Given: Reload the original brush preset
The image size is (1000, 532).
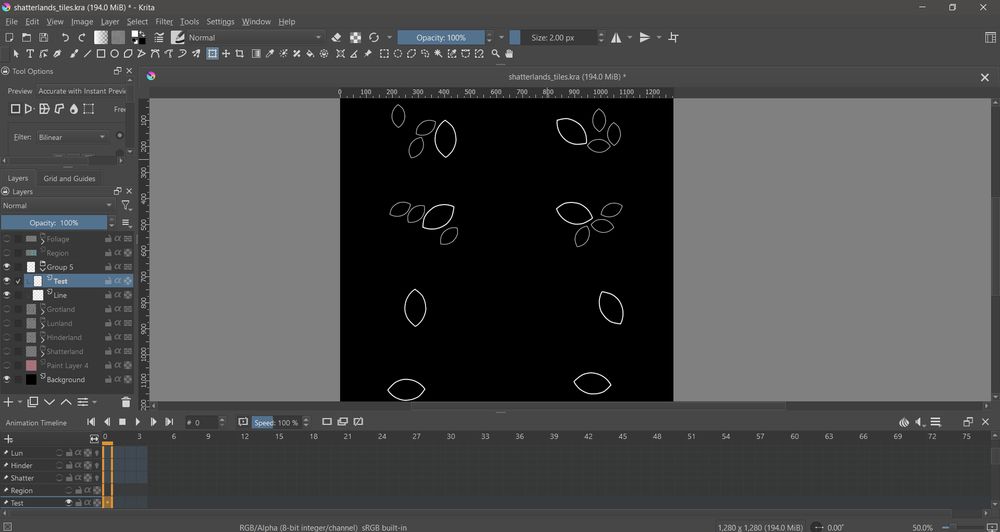Looking at the screenshot, I should pyautogui.click(x=374, y=38).
